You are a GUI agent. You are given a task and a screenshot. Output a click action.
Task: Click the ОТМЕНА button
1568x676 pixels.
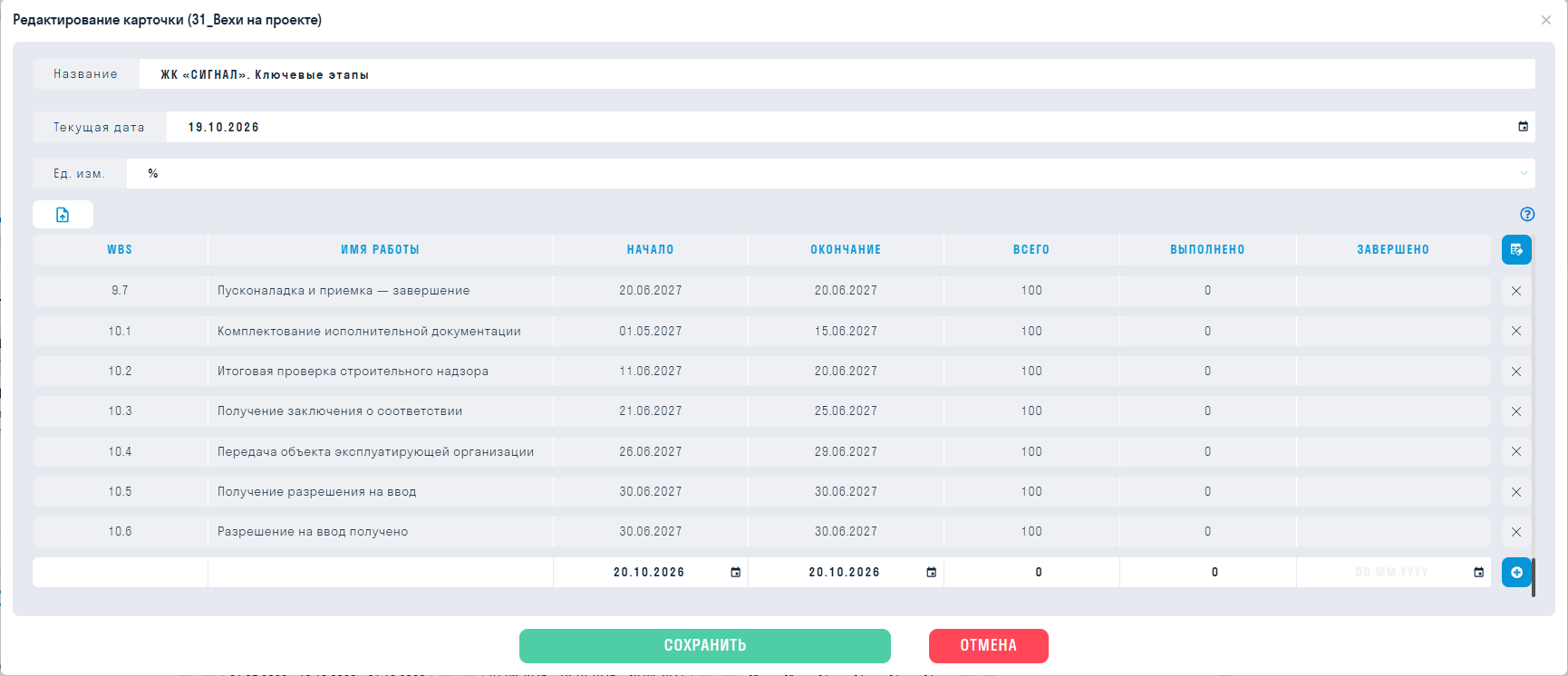click(989, 646)
